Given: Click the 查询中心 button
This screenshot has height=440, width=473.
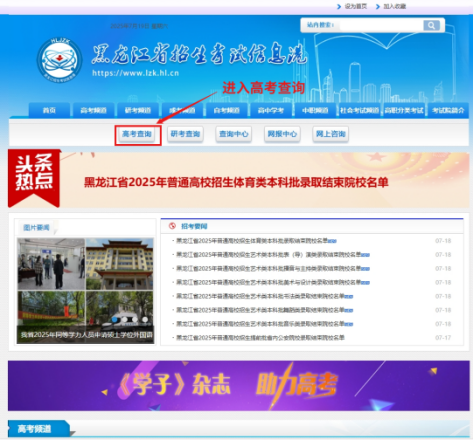Looking at the screenshot, I should point(234,134).
